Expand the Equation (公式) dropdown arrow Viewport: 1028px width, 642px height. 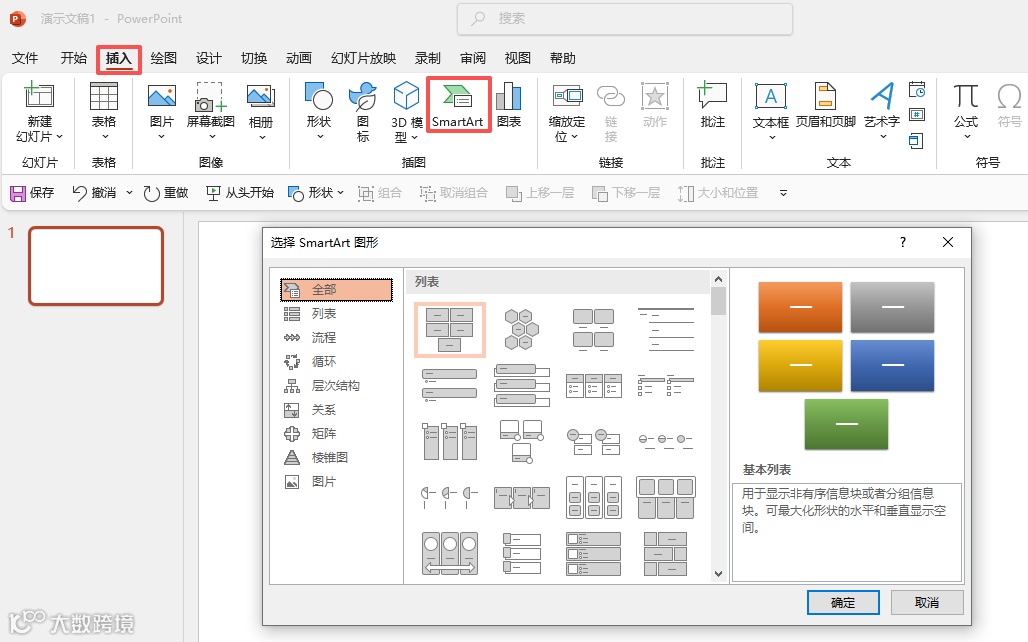pos(967,137)
